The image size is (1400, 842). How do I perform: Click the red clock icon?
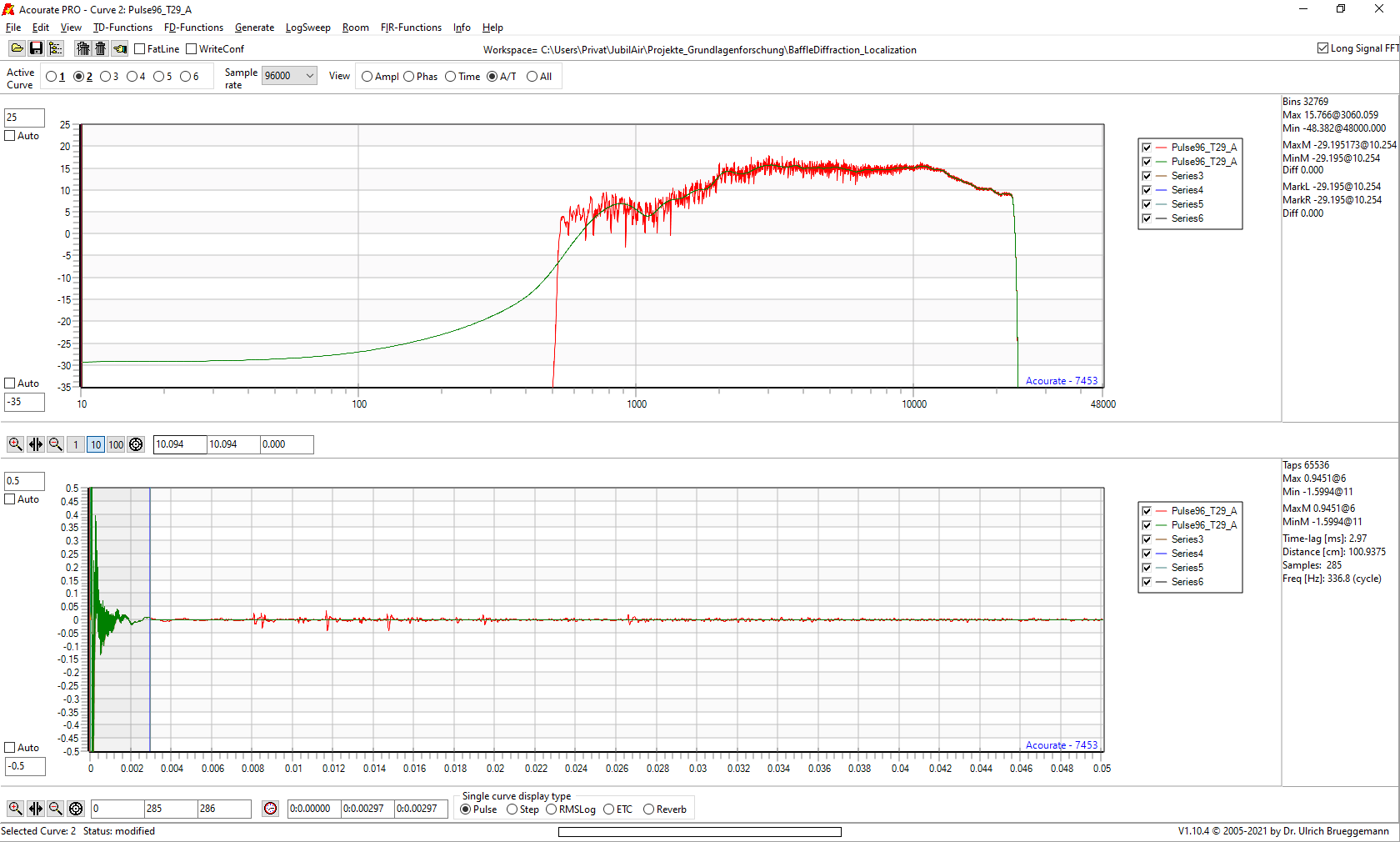tap(270, 809)
